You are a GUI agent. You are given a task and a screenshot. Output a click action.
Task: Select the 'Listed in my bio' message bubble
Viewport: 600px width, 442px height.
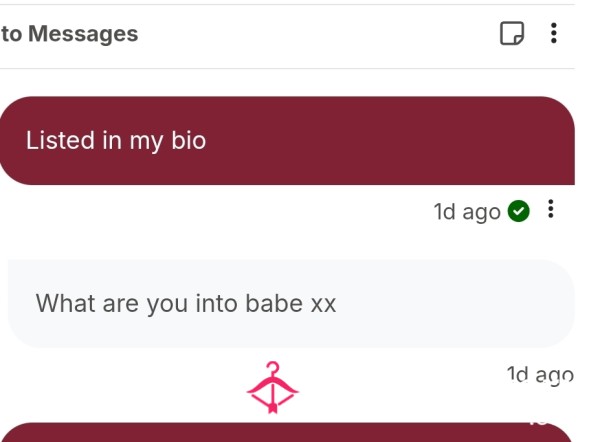click(x=287, y=140)
